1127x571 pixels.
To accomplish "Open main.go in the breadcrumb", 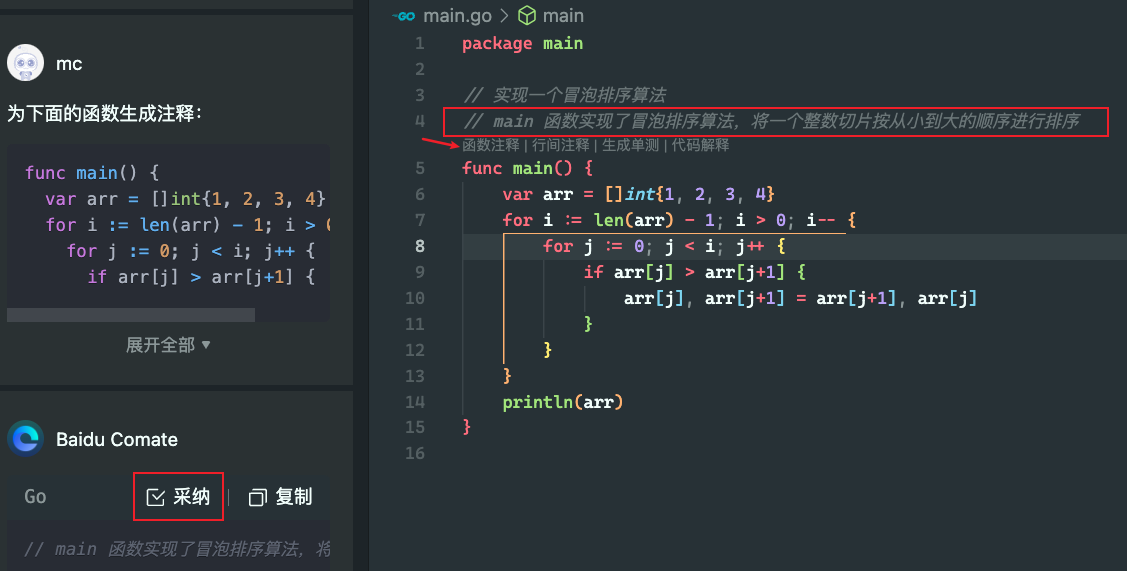I will (x=457, y=16).
